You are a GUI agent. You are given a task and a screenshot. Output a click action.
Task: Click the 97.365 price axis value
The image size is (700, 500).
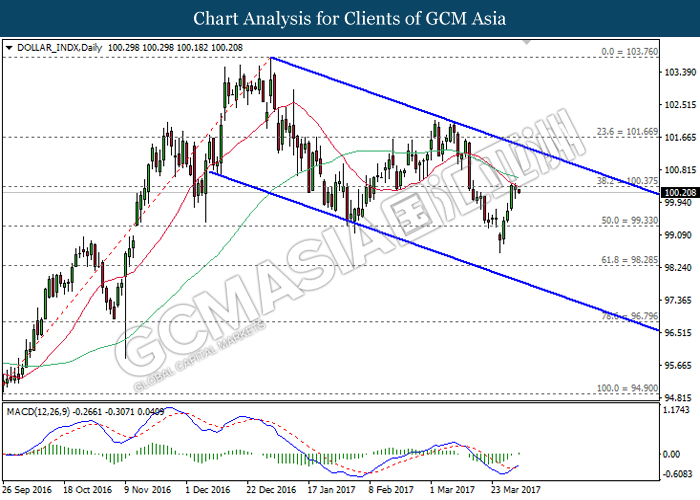pyautogui.click(x=680, y=300)
